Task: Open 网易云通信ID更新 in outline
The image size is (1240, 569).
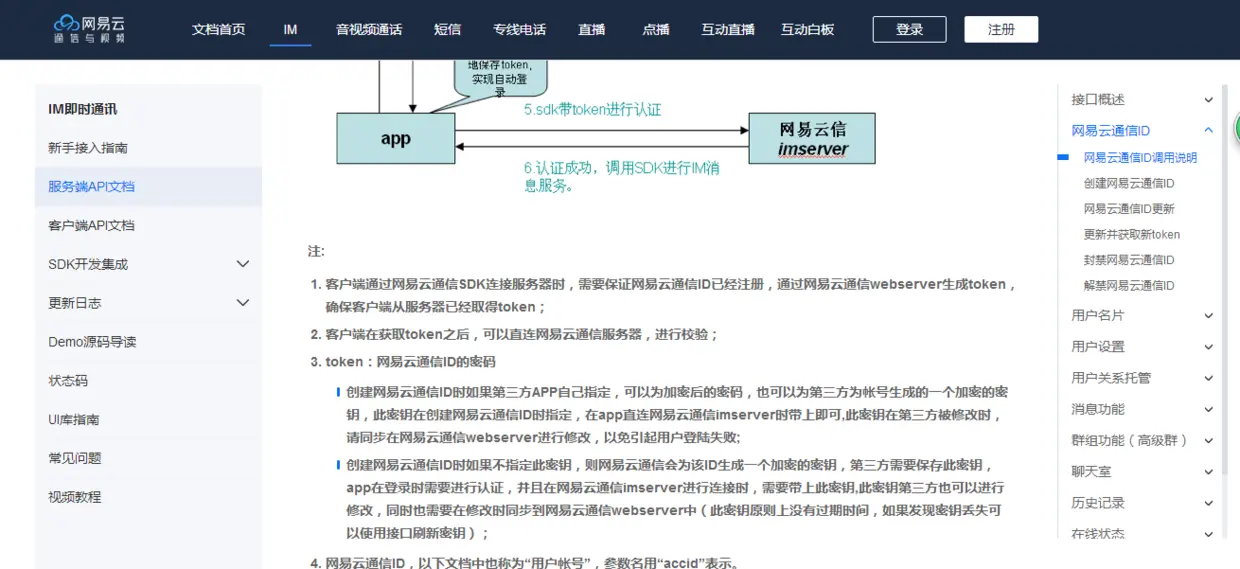Action: point(1129,209)
